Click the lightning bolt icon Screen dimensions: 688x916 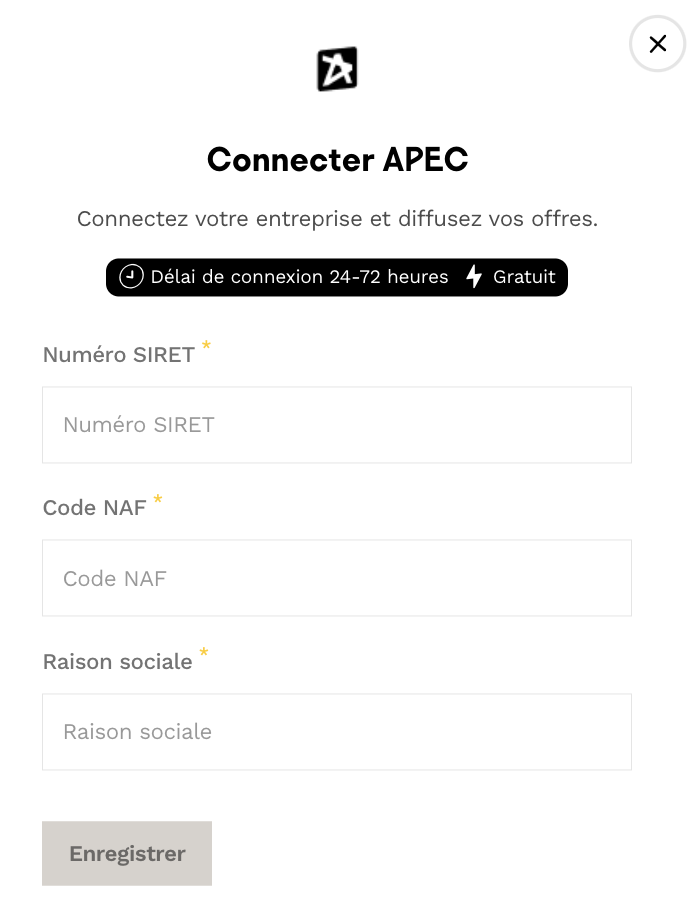pos(474,277)
